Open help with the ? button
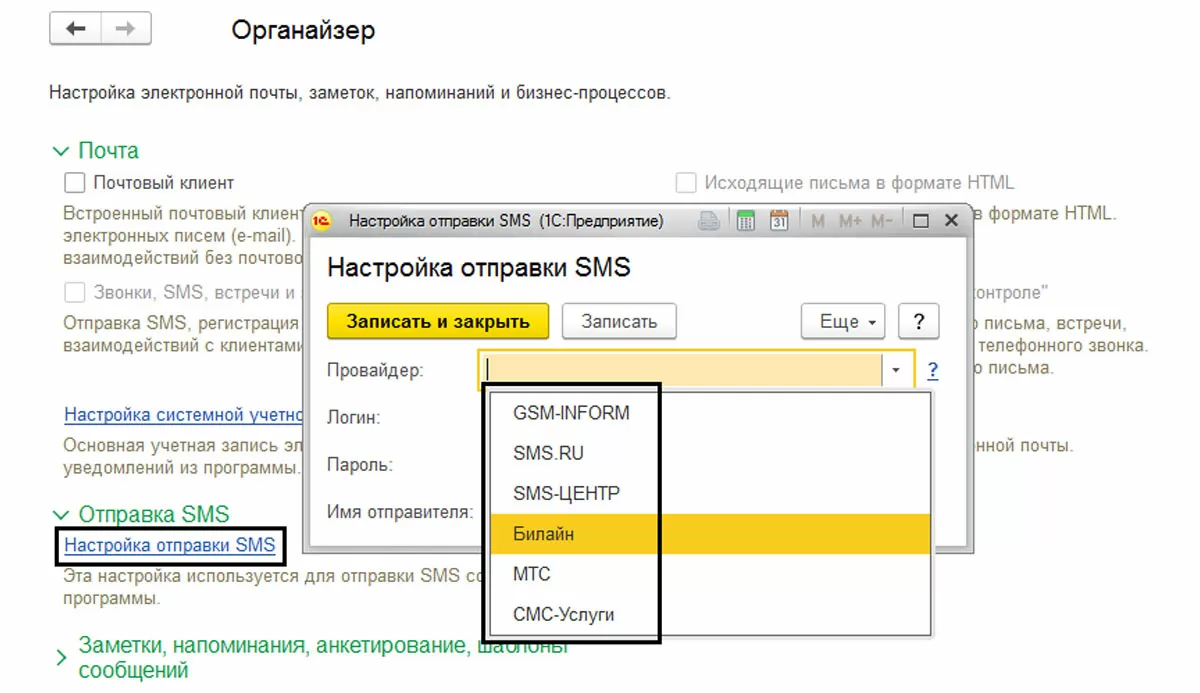 point(918,322)
